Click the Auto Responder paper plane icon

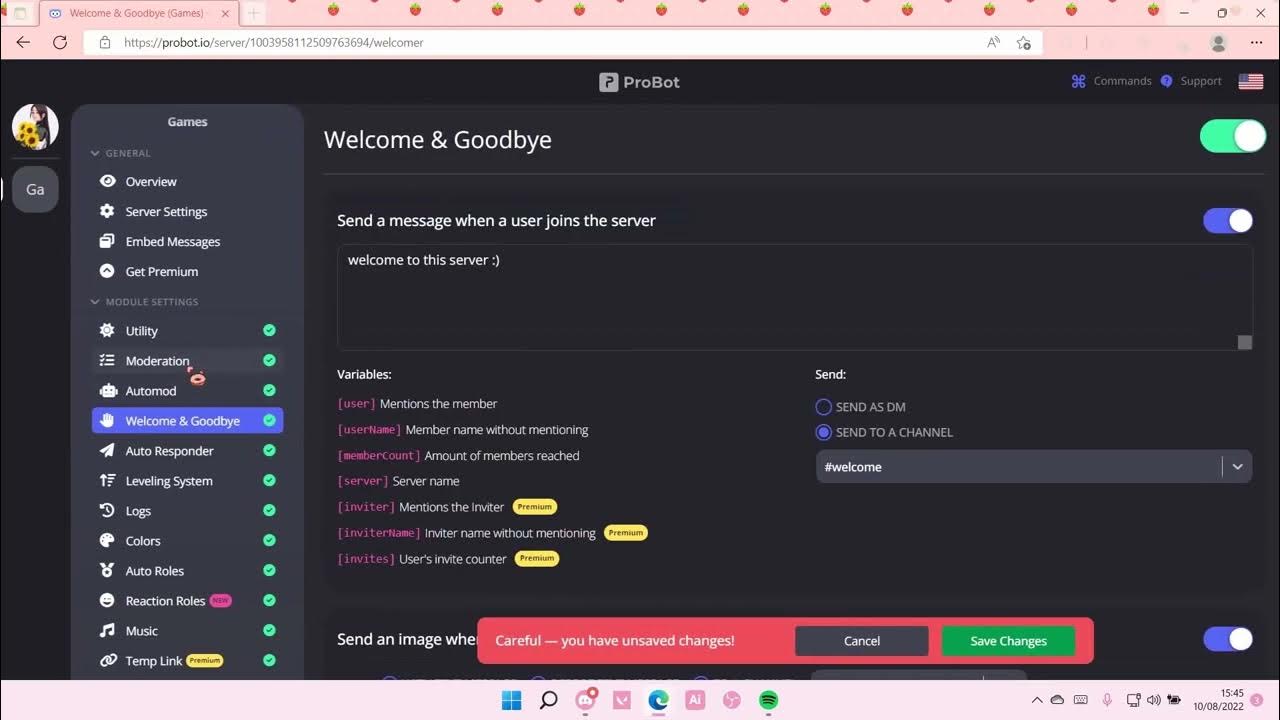[x=107, y=451]
